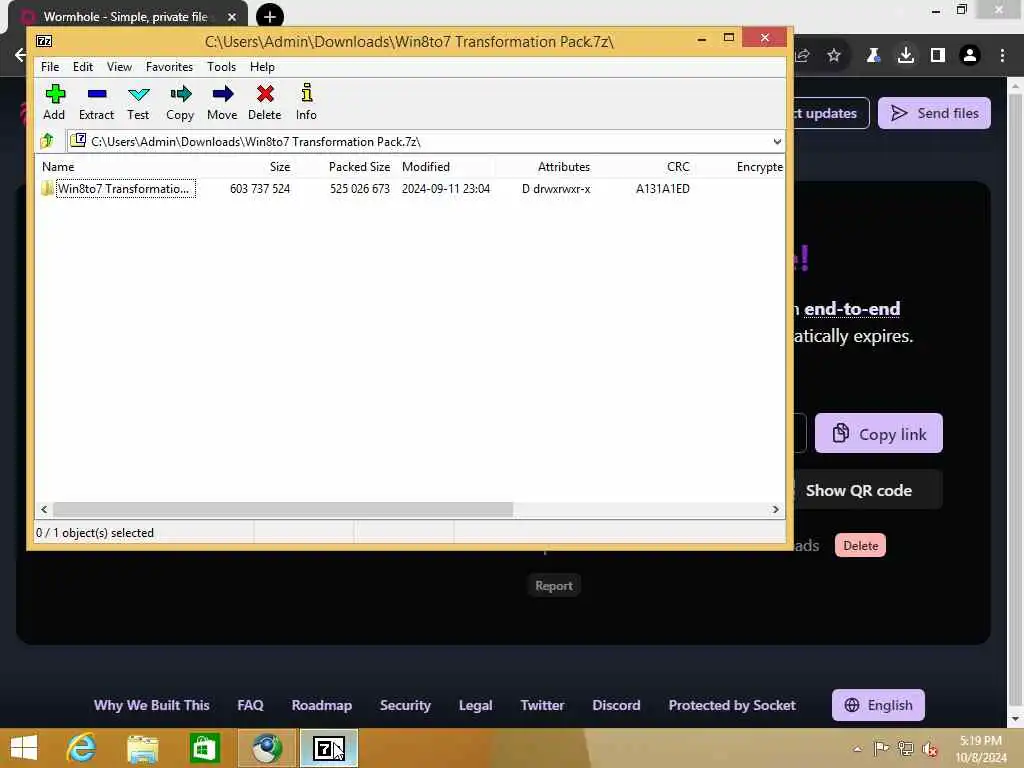Run the Test archive tool
The height and width of the screenshot is (768, 1024).
(138, 102)
